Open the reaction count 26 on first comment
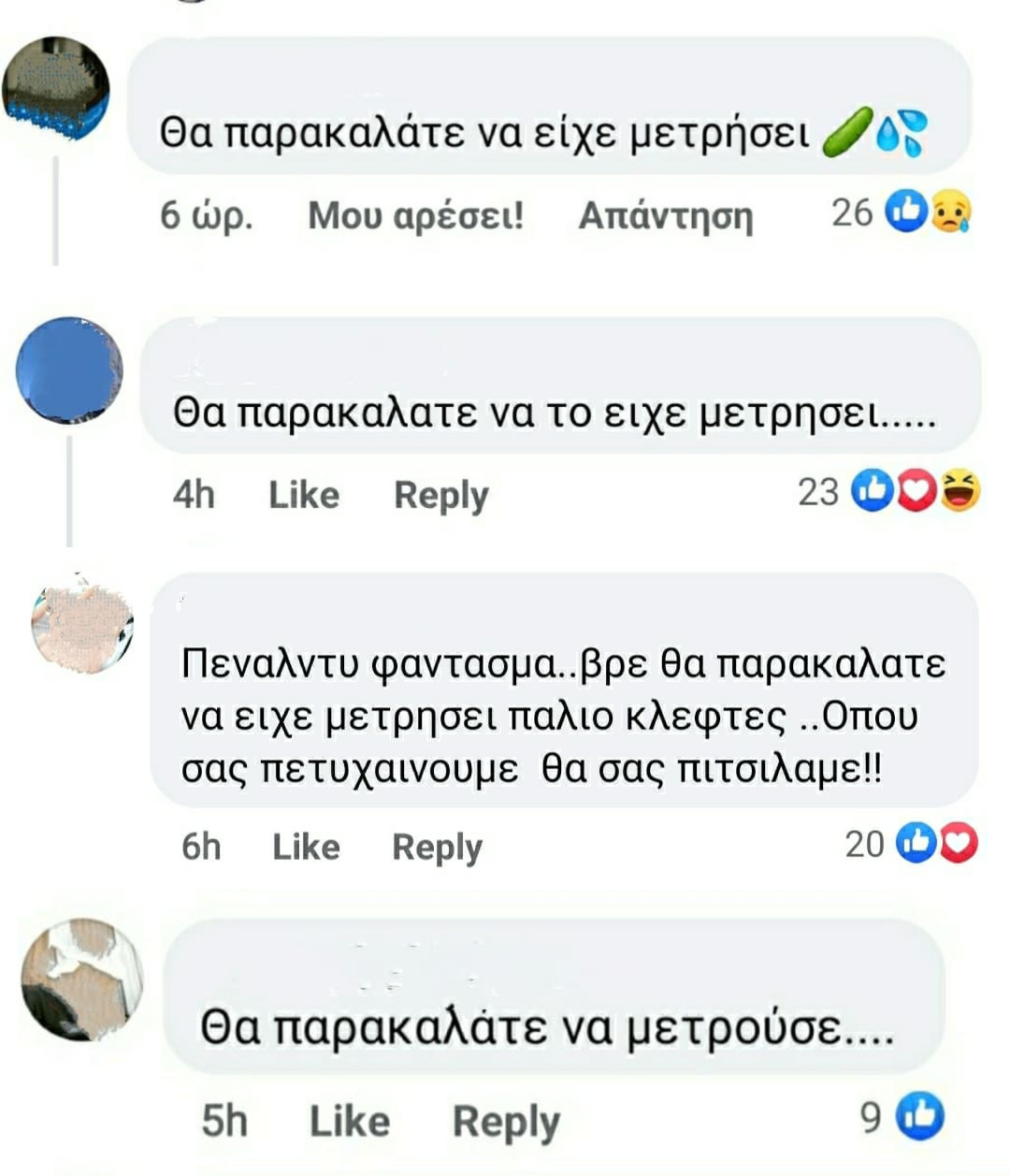The image size is (1010, 1176). 851,212
